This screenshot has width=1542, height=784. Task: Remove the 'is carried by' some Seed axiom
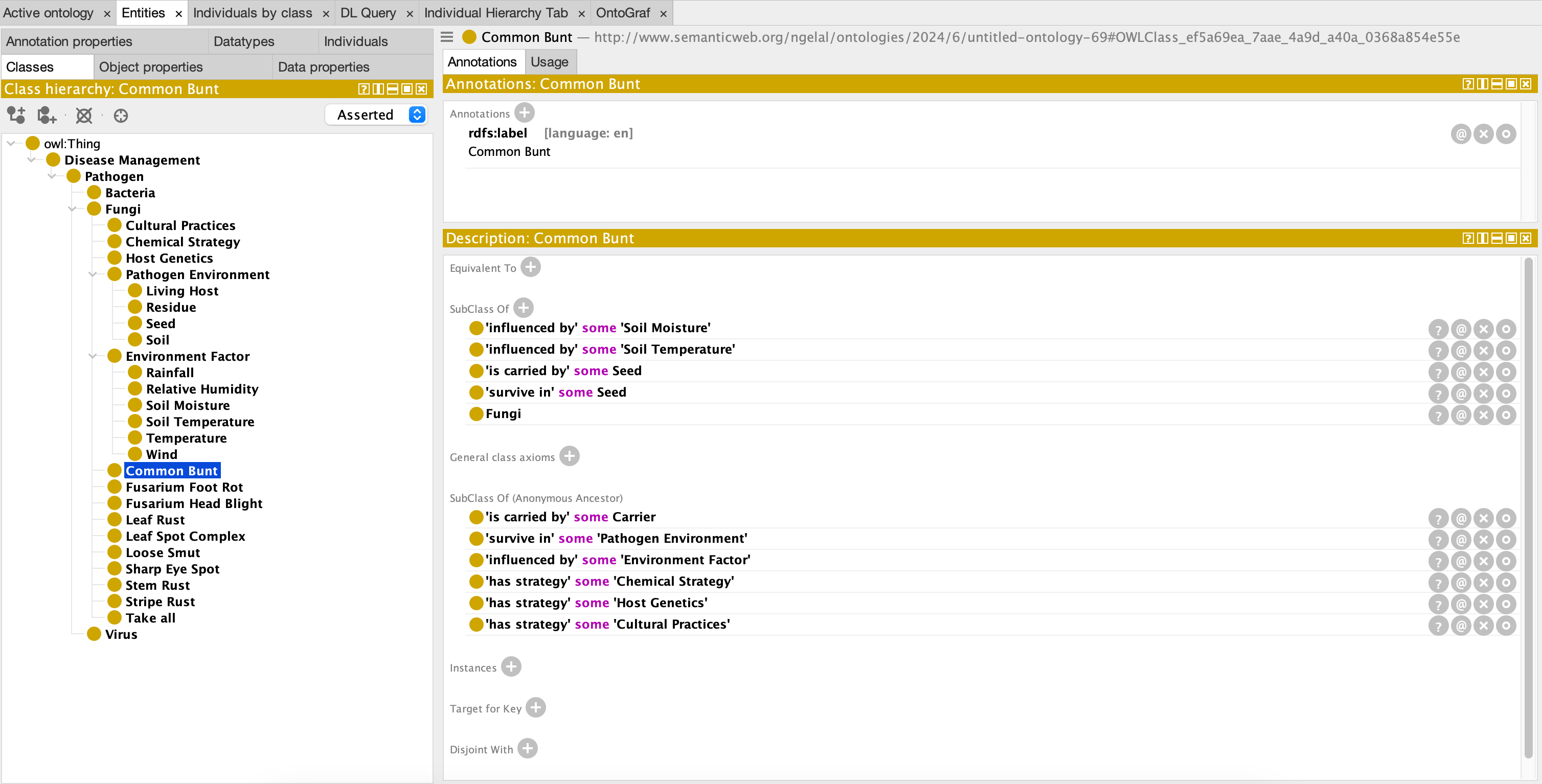click(1483, 372)
